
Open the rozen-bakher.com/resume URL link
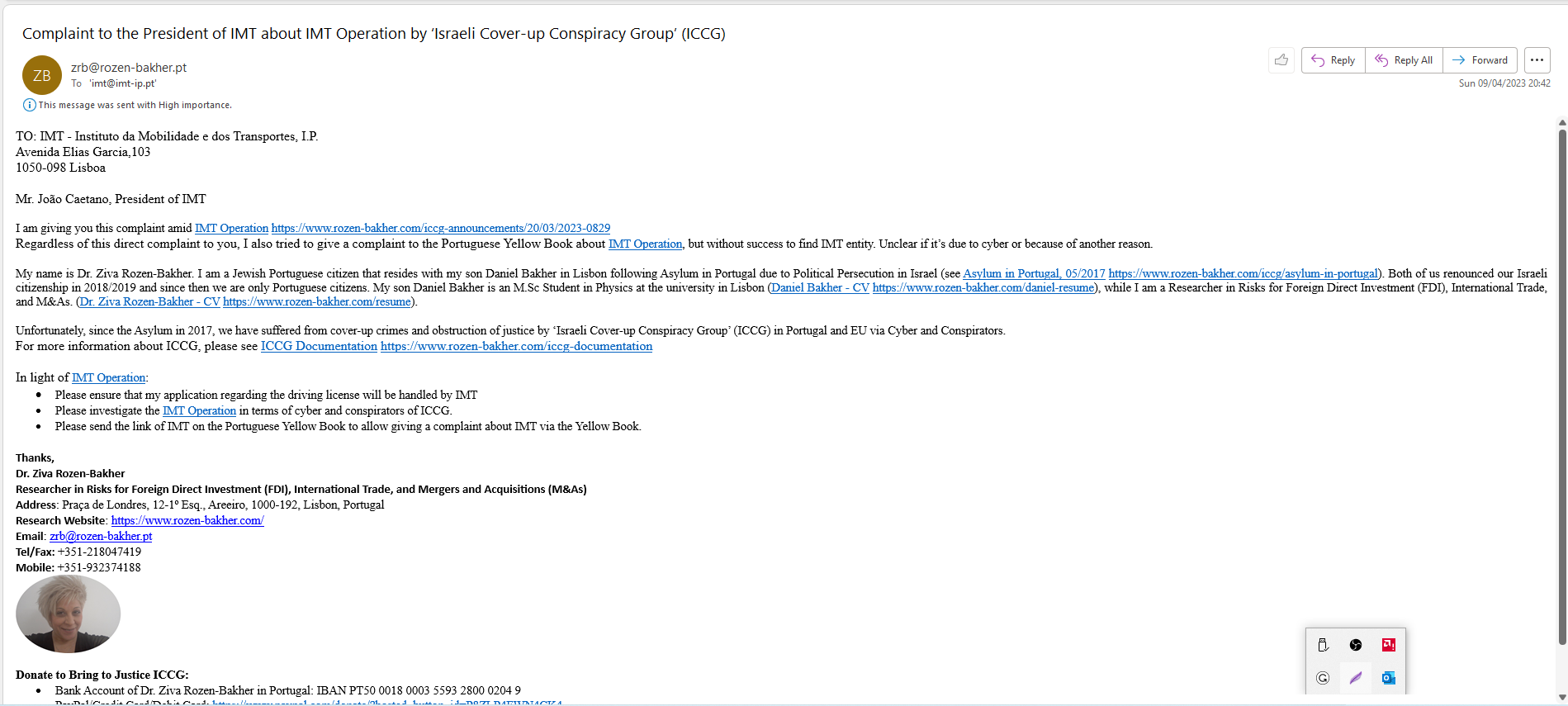[317, 301]
